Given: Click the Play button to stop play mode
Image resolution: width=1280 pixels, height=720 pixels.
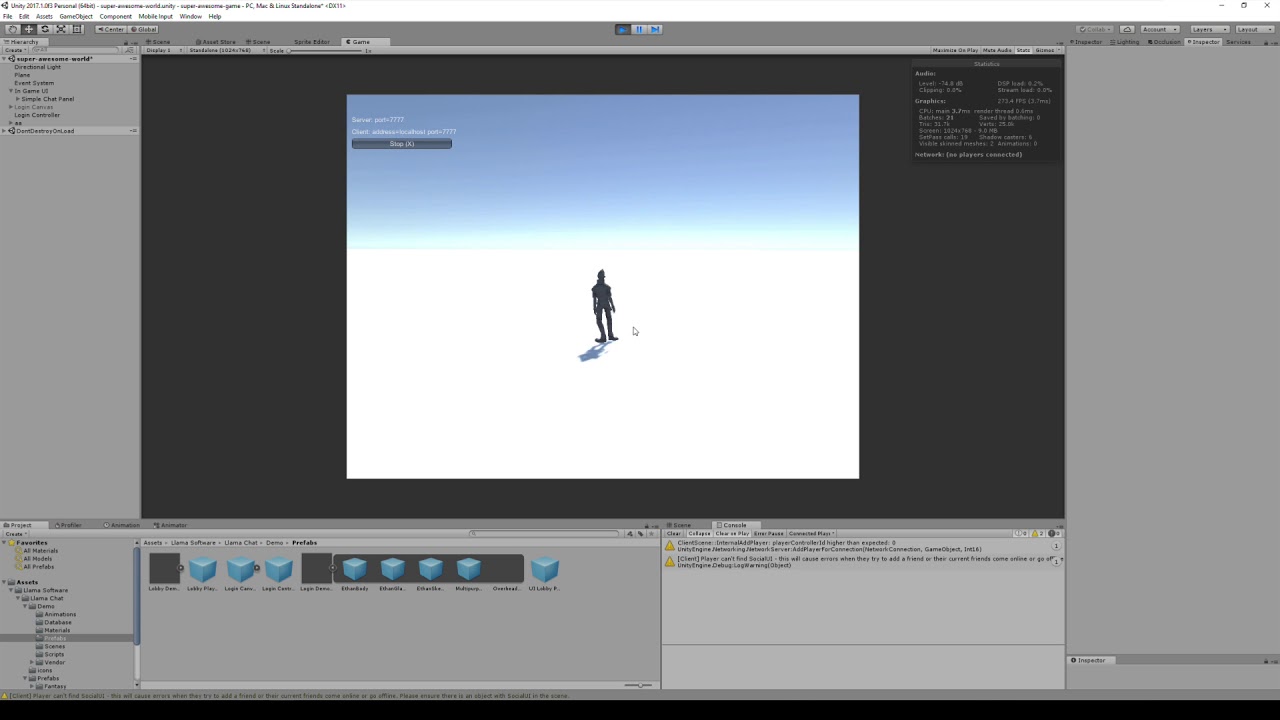Looking at the screenshot, I should pyautogui.click(x=622, y=29).
